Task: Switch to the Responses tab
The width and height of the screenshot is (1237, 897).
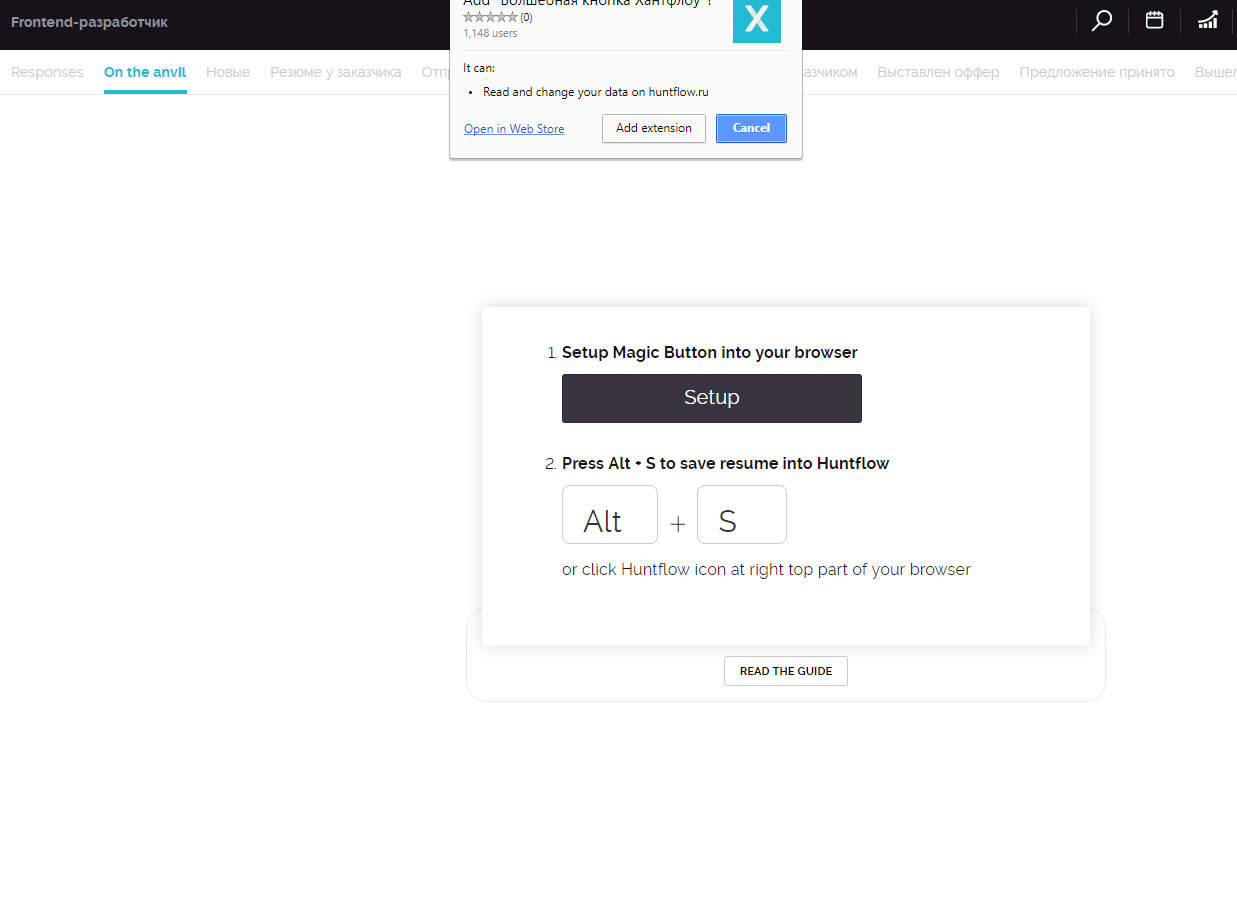Action: tap(47, 72)
